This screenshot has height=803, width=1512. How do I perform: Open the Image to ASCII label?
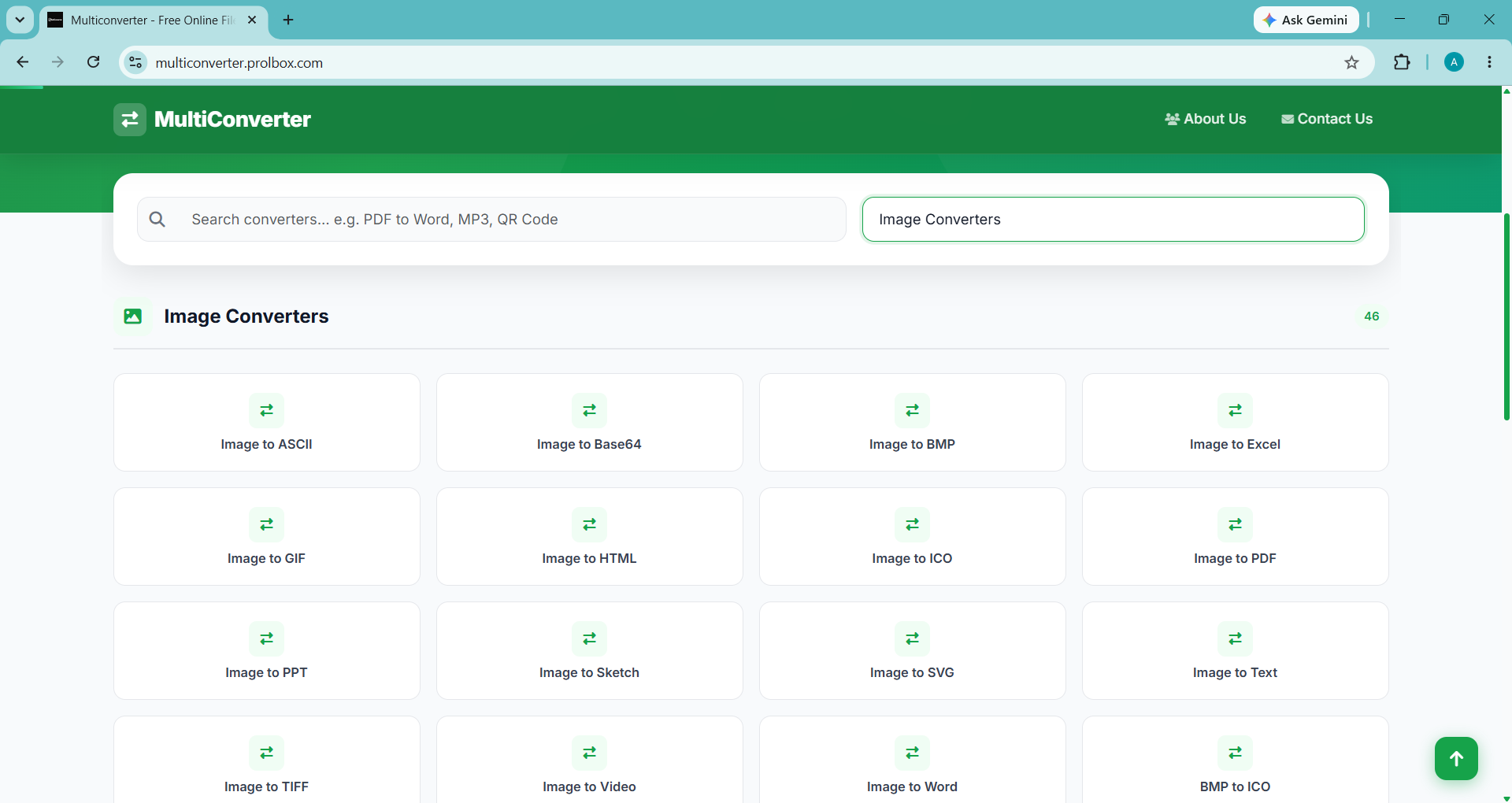click(267, 445)
